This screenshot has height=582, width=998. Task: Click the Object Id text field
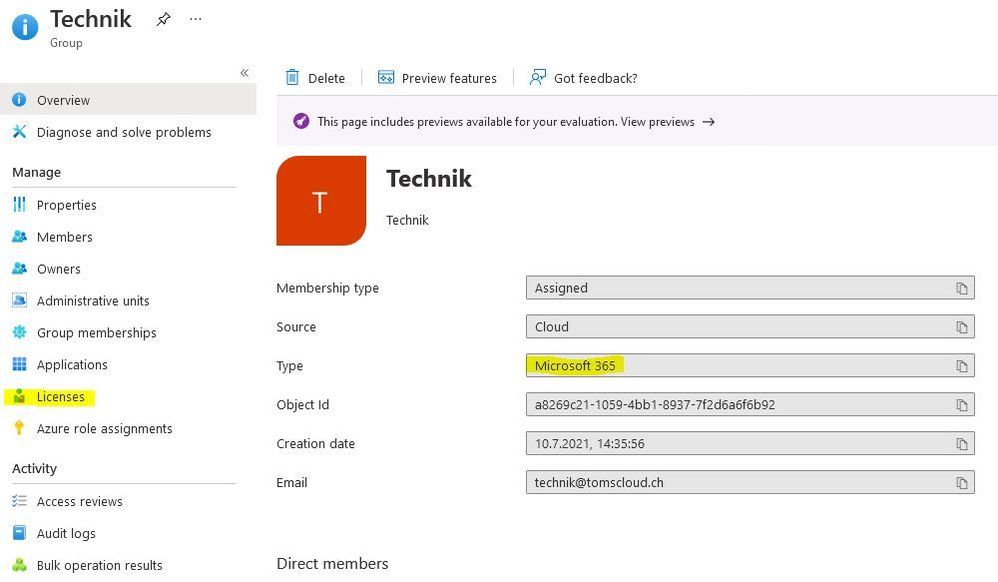click(x=735, y=405)
